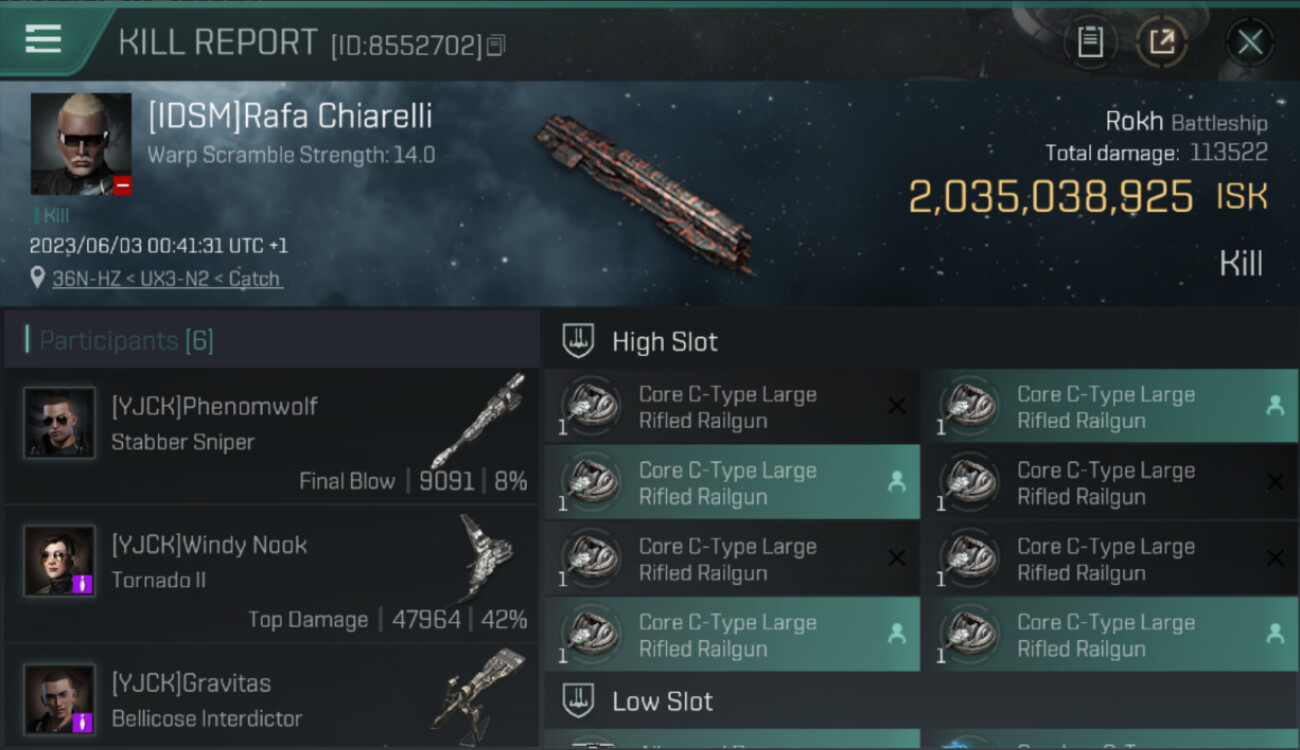Click the Low Slot section header
The height and width of the screenshot is (750, 1300).
pyautogui.click(x=662, y=702)
